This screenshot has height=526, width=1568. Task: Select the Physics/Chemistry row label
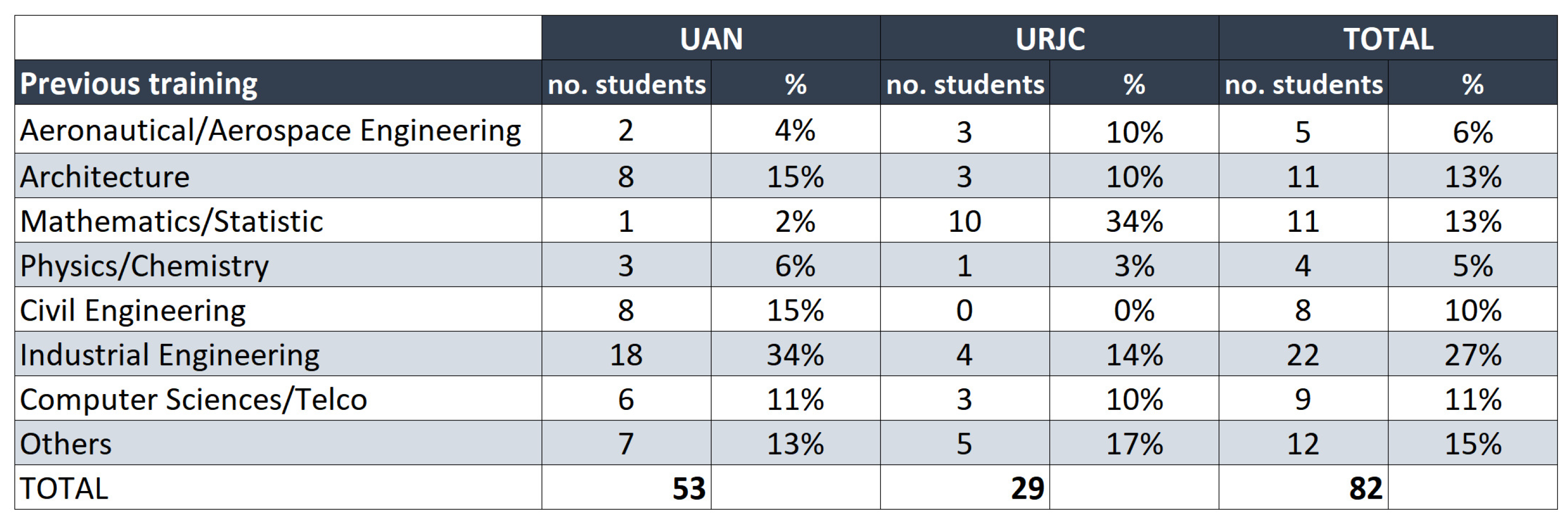point(144,265)
